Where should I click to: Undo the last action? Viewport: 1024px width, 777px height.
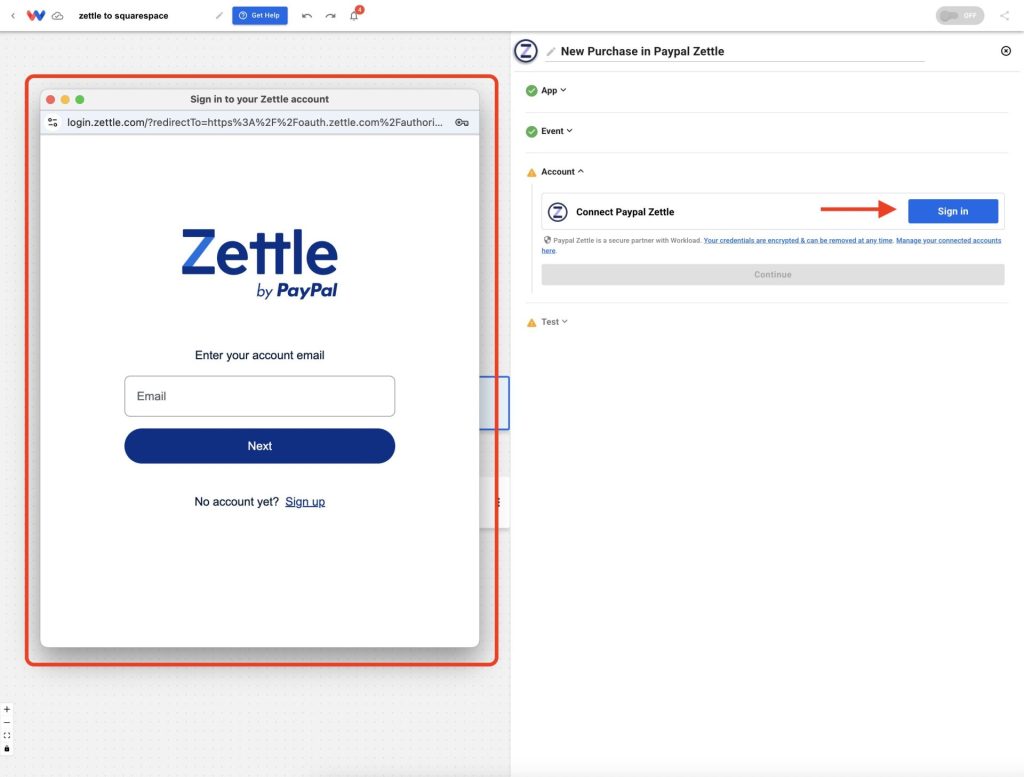307,16
